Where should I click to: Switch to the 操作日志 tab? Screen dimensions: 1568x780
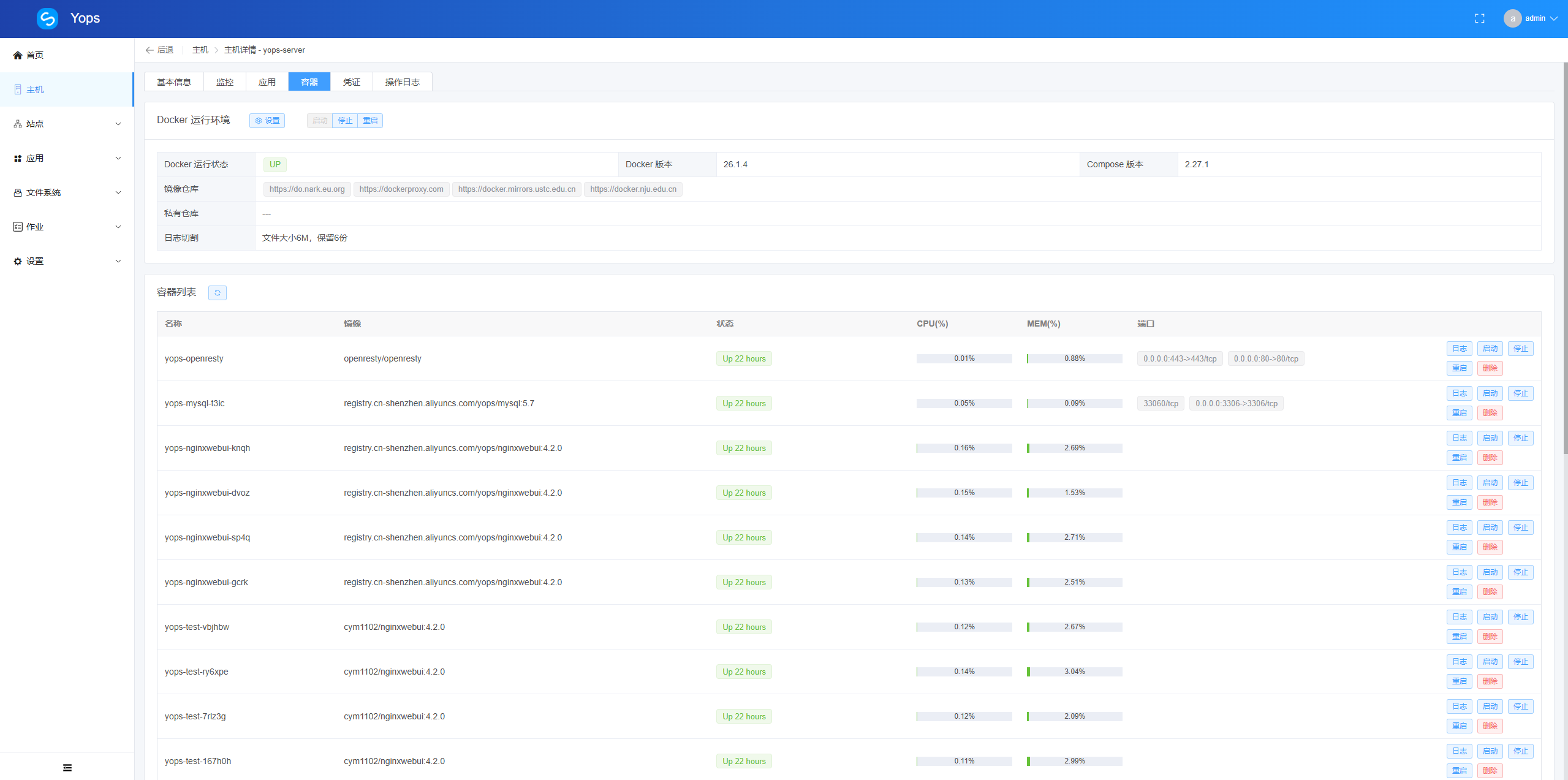(403, 81)
